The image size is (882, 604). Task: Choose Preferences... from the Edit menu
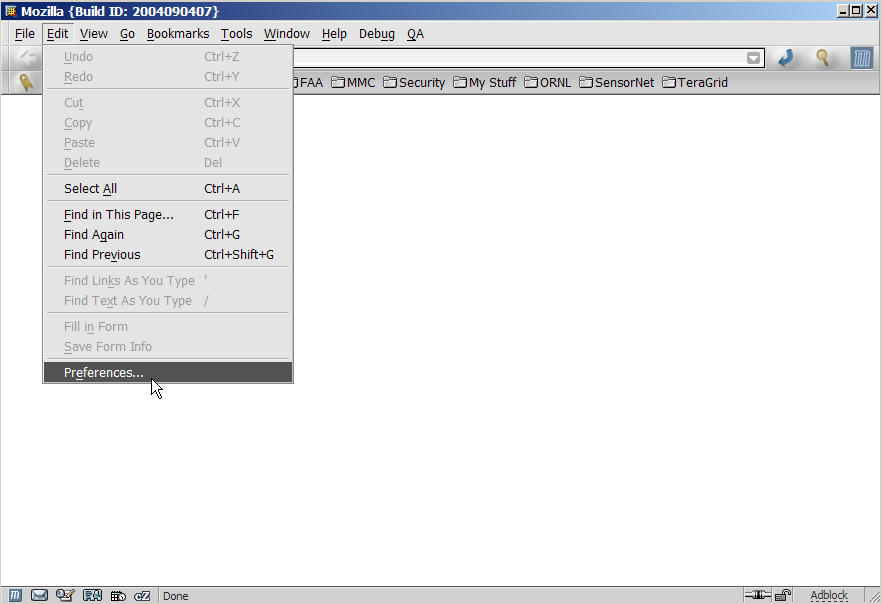click(x=168, y=372)
